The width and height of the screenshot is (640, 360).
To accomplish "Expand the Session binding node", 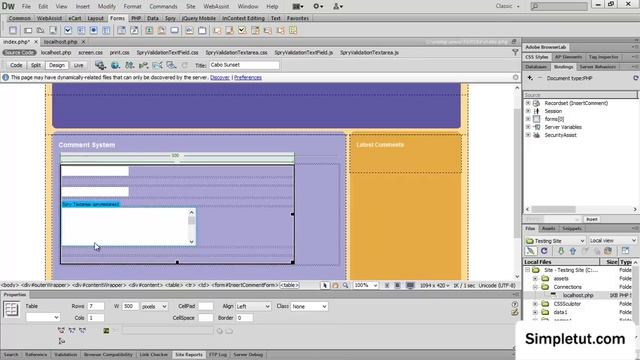I will [x=528, y=111].
